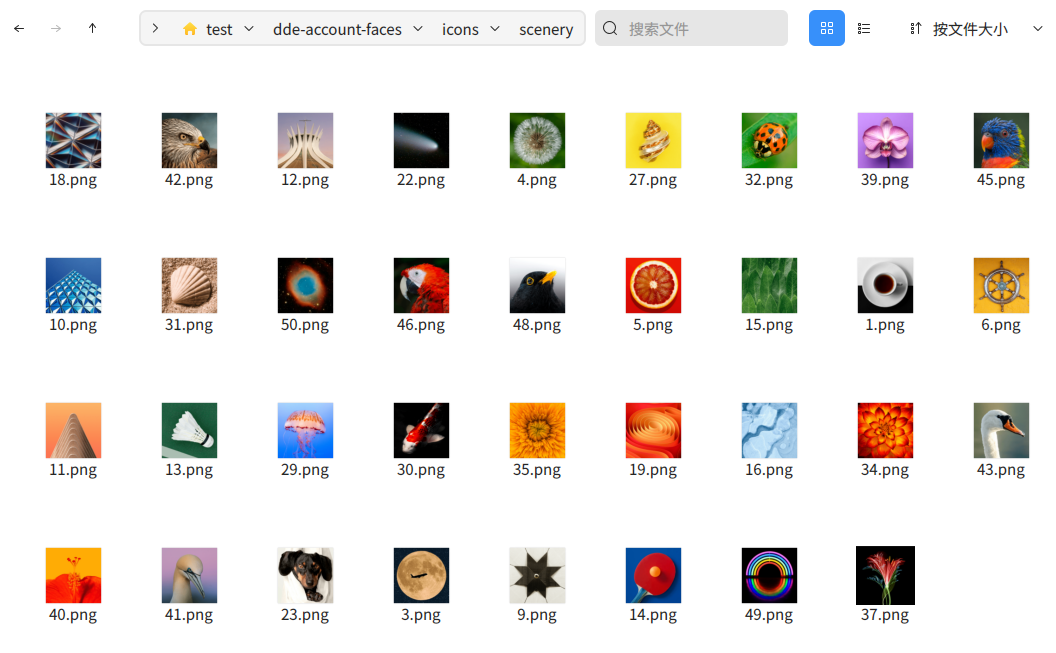This screenshot has height=653, width=1056.
Task: Go forward with the right arrow
Action: tap(56, 28)
